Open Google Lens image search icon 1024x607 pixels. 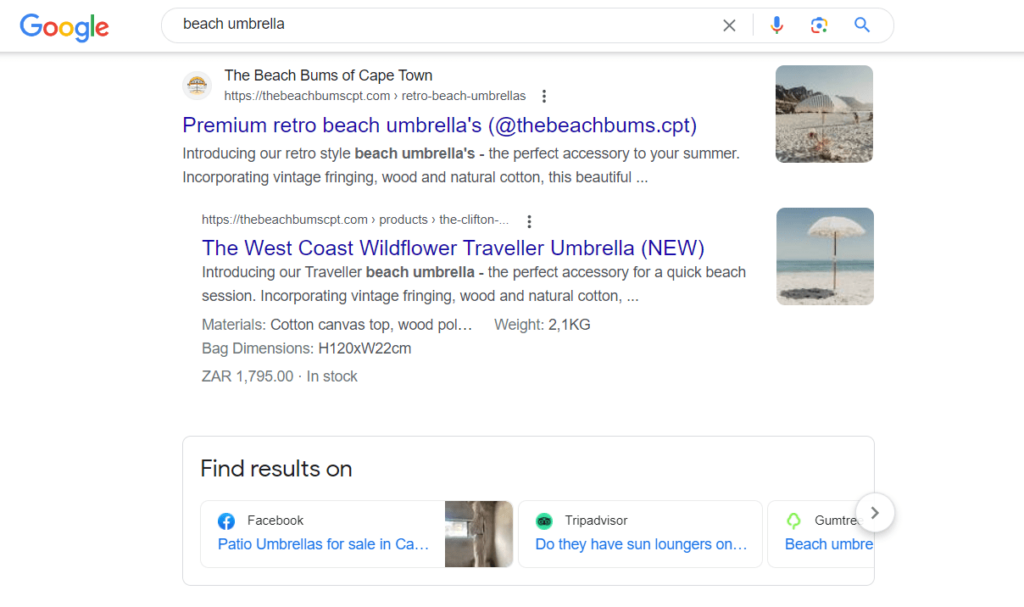coord(819,25)
